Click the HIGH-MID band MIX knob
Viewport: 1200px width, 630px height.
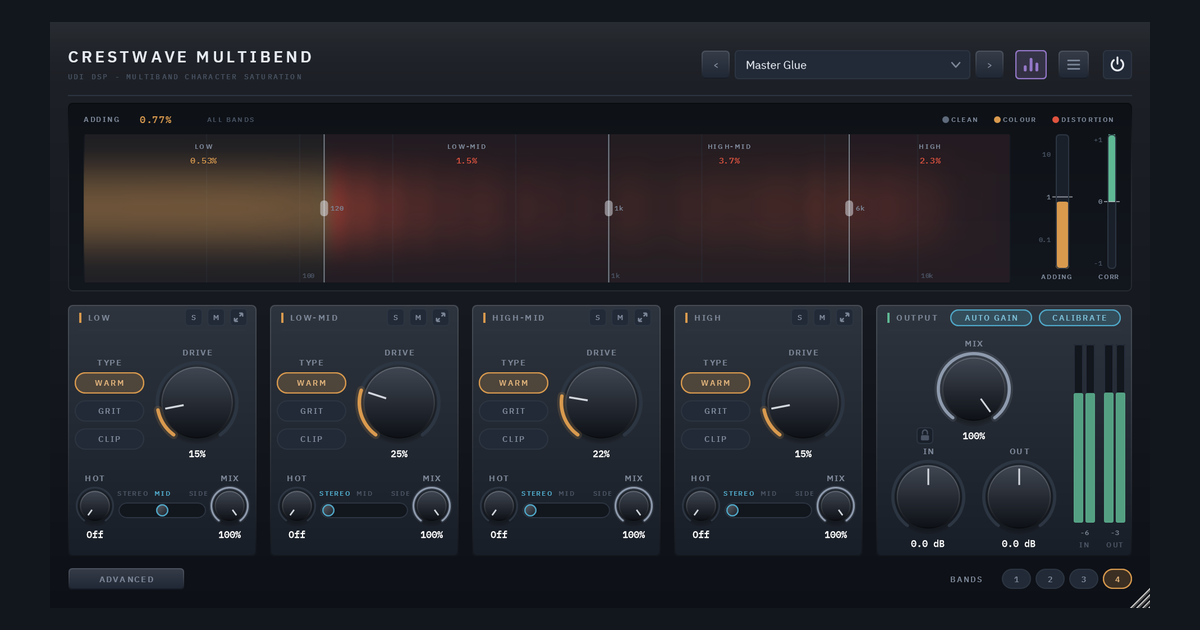pyautogui.click(x=633, y=506)
